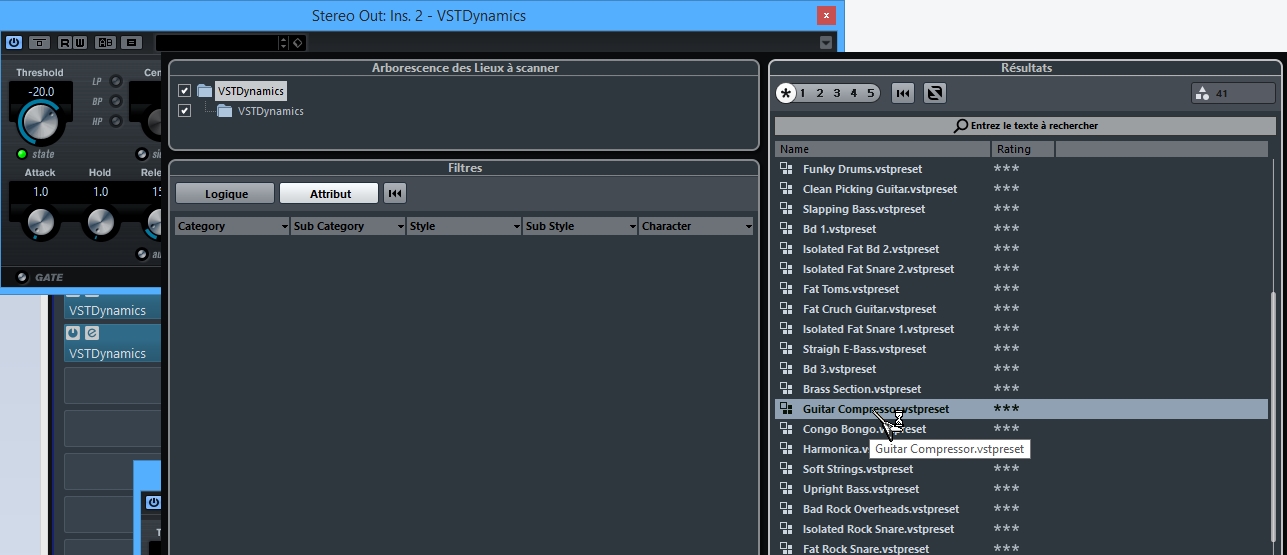Toggle the GATE module on/off button
The image size is (1287, 555).
22,277
